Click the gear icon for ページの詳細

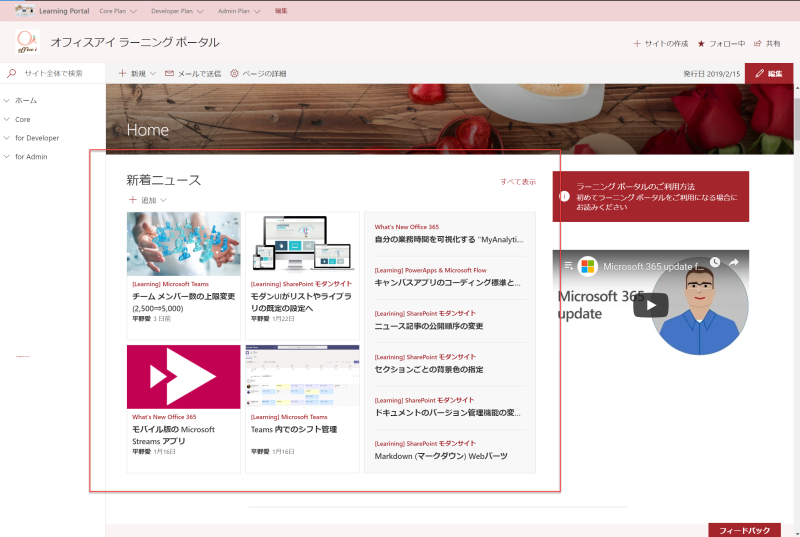click(x=234, y=73)
